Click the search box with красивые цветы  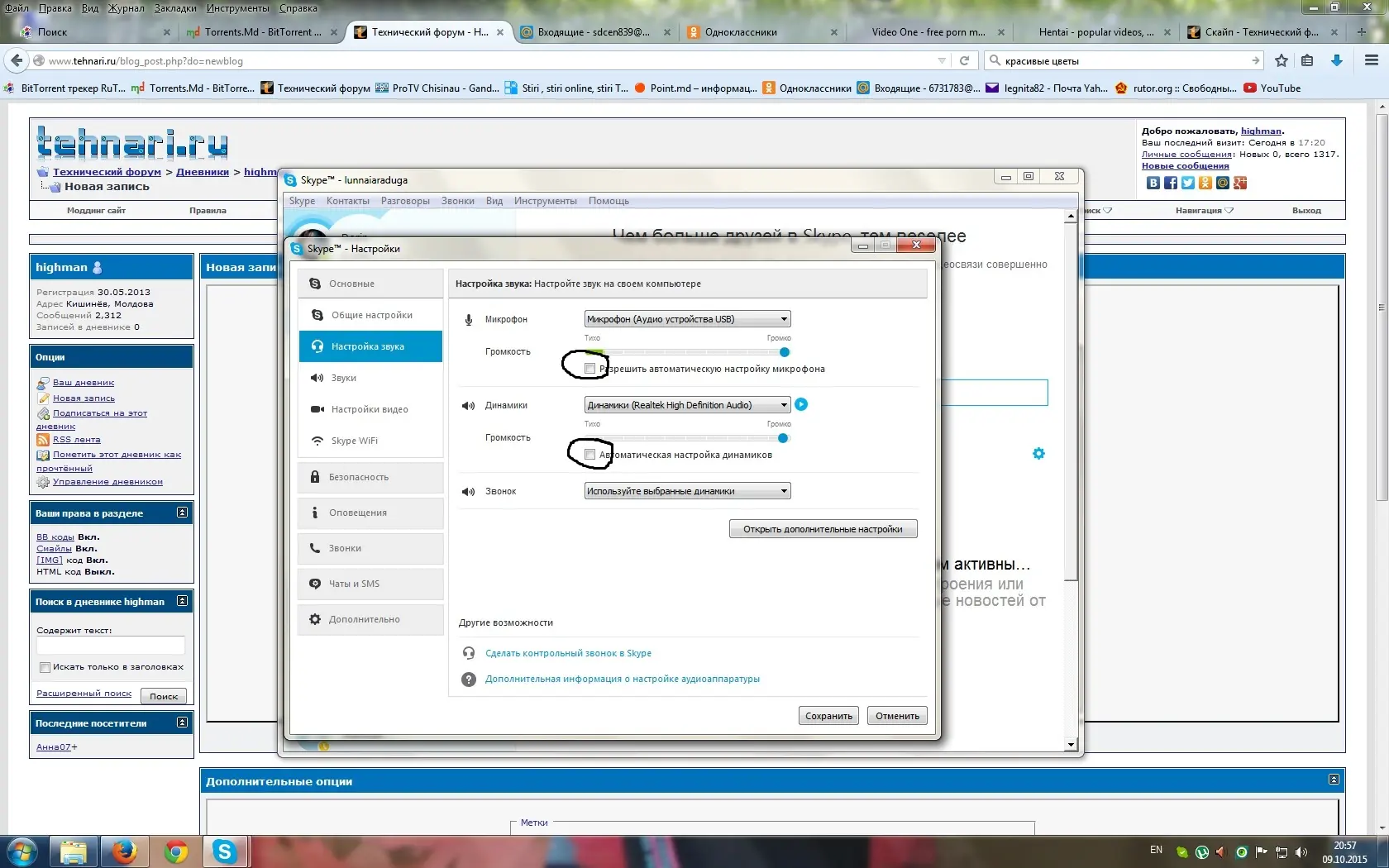(x=1124, y=61)
